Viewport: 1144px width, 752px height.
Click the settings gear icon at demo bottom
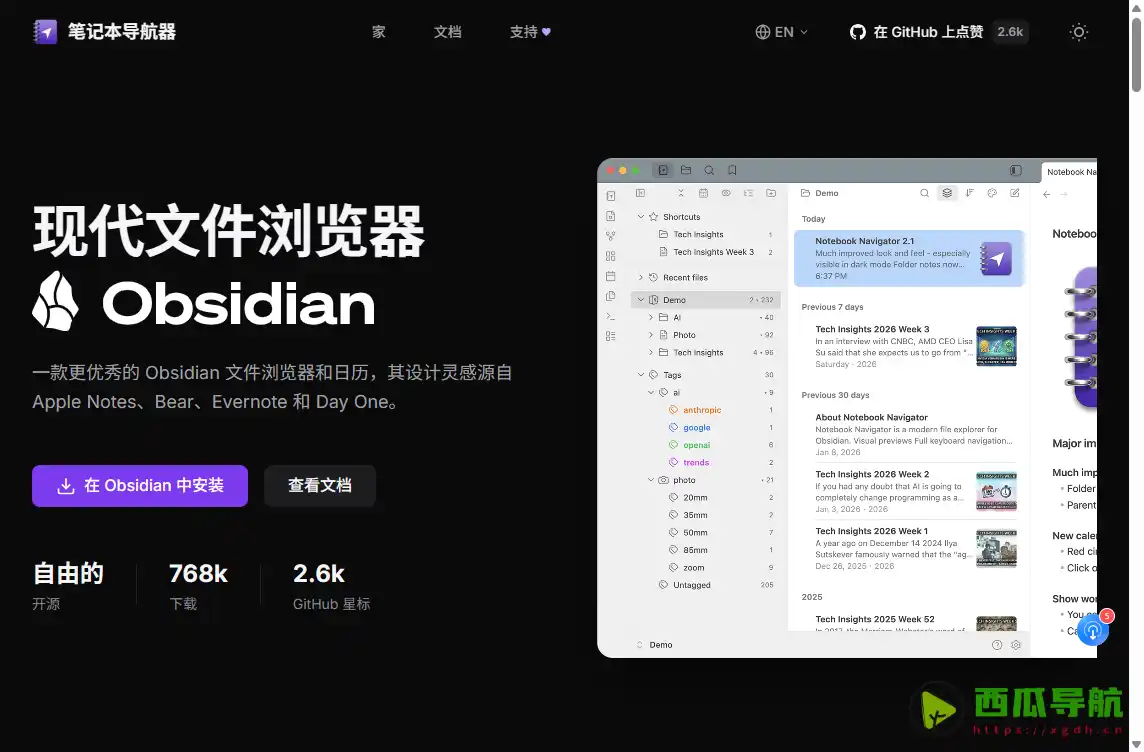pyautogui.click(x=1016, y=645)
